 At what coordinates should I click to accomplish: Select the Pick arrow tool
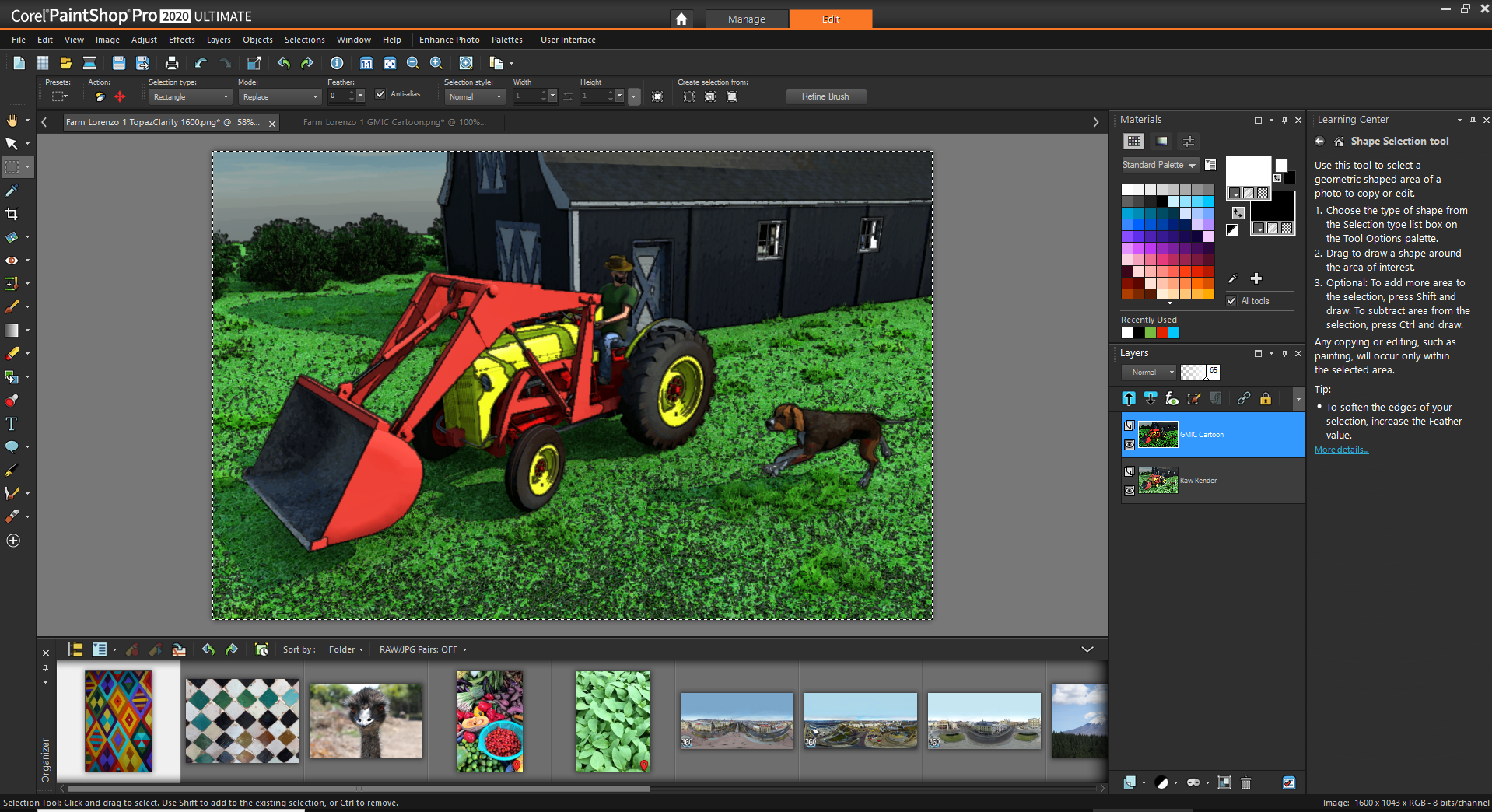pos(12,143)
